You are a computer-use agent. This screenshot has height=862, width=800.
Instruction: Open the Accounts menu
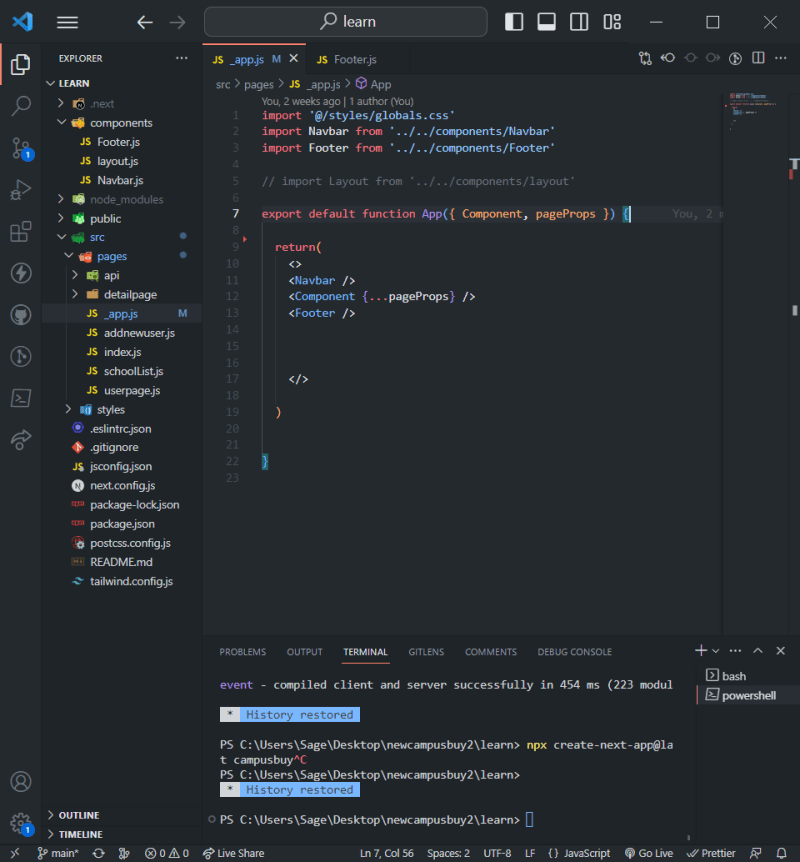20,781
